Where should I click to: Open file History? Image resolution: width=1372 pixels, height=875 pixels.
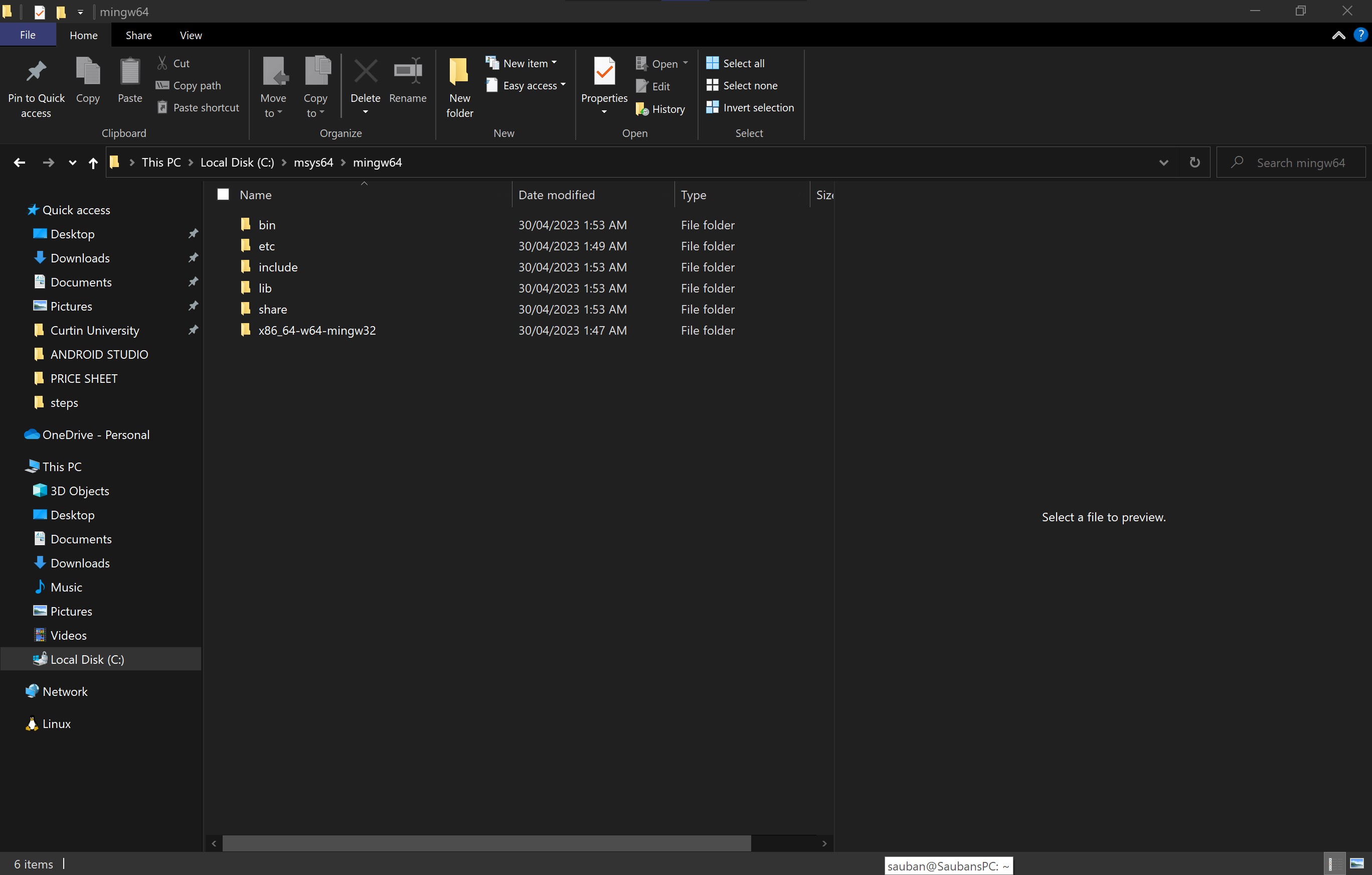pyautogui.click(x=660, y=109)
